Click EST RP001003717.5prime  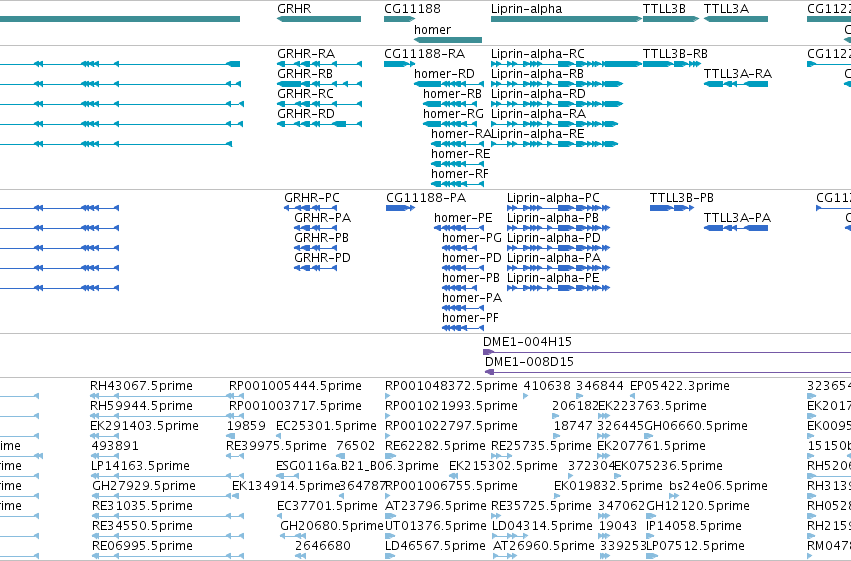(295, 406)
